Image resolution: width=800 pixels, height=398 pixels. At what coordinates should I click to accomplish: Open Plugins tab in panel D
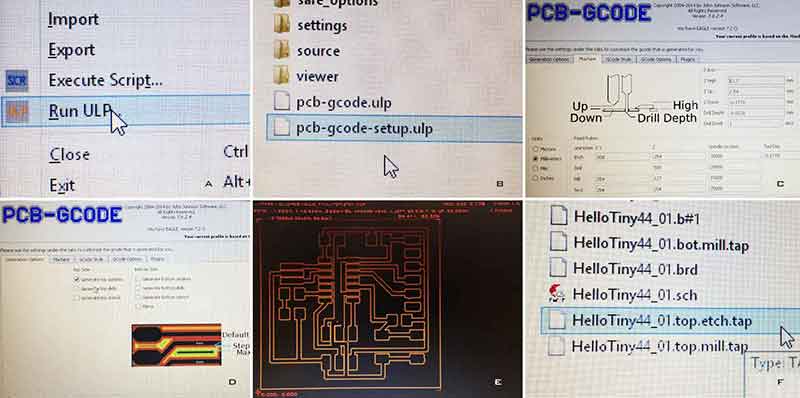pyautogui.click(x=157, y=259)
